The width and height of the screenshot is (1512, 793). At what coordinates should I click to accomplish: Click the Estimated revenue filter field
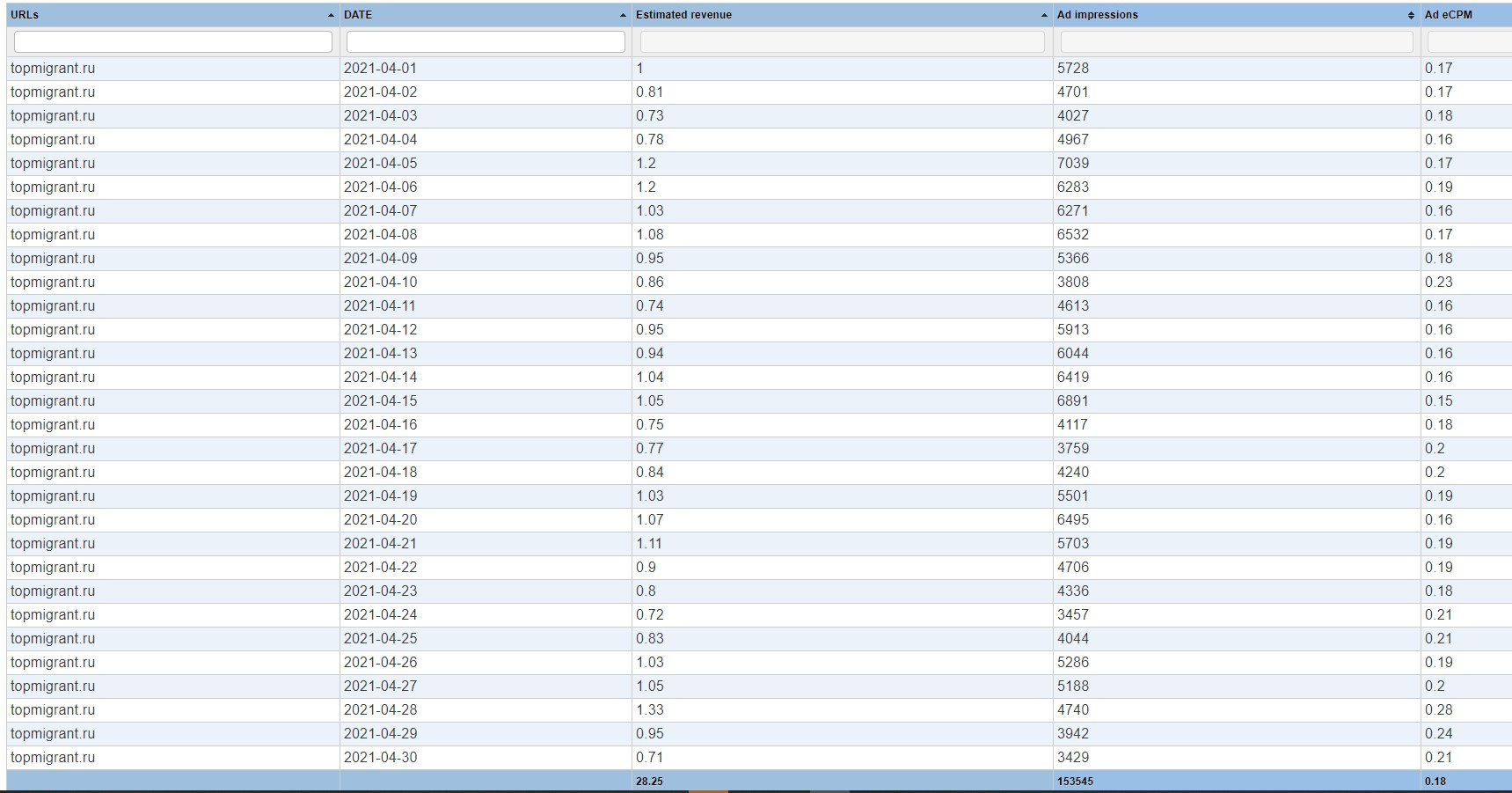pyautogui.click(x=843, y=41)
